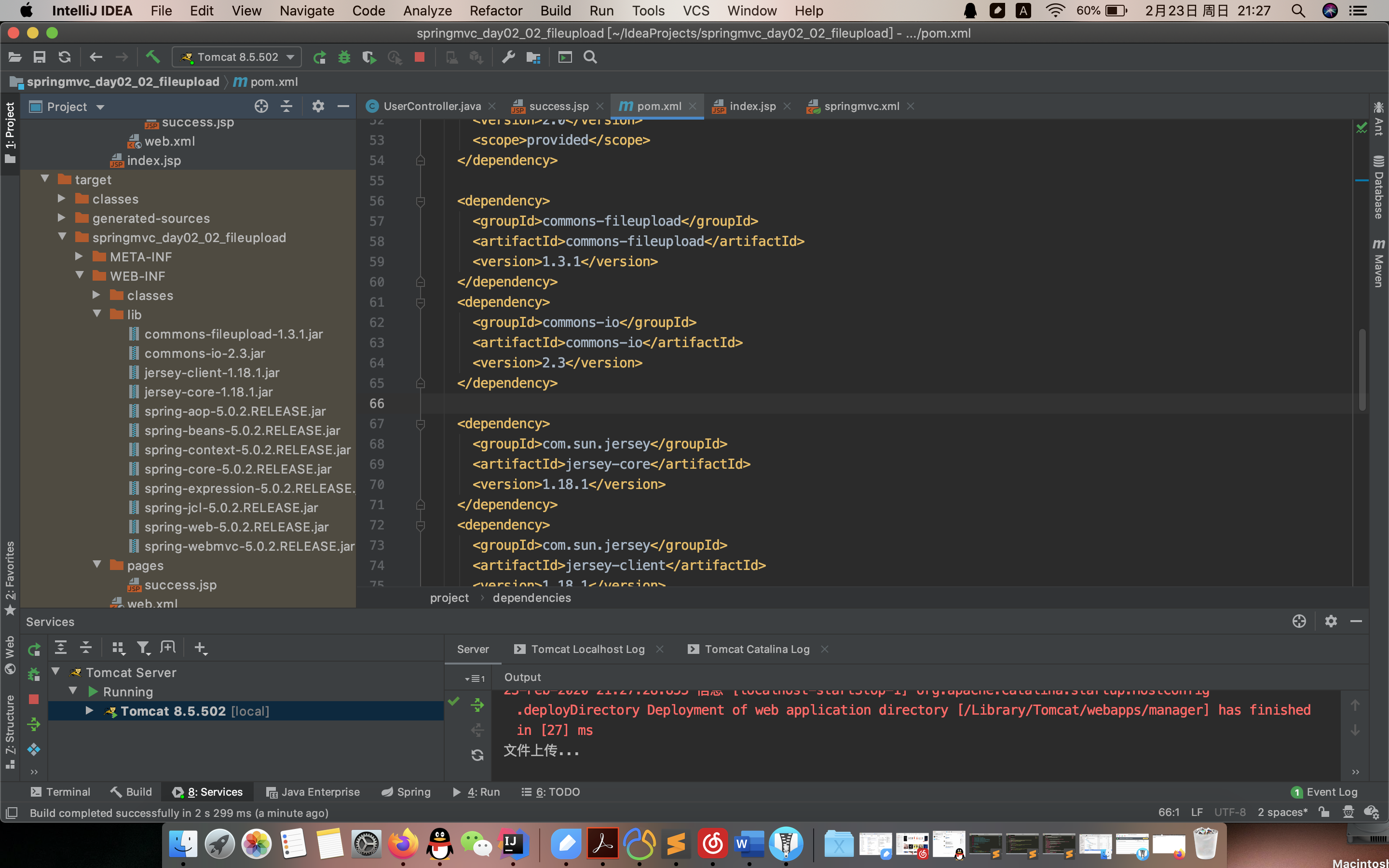Switch to the UserController.java editor tab
This screenshot has height=868, width=1389.
(x=432, y=106)
